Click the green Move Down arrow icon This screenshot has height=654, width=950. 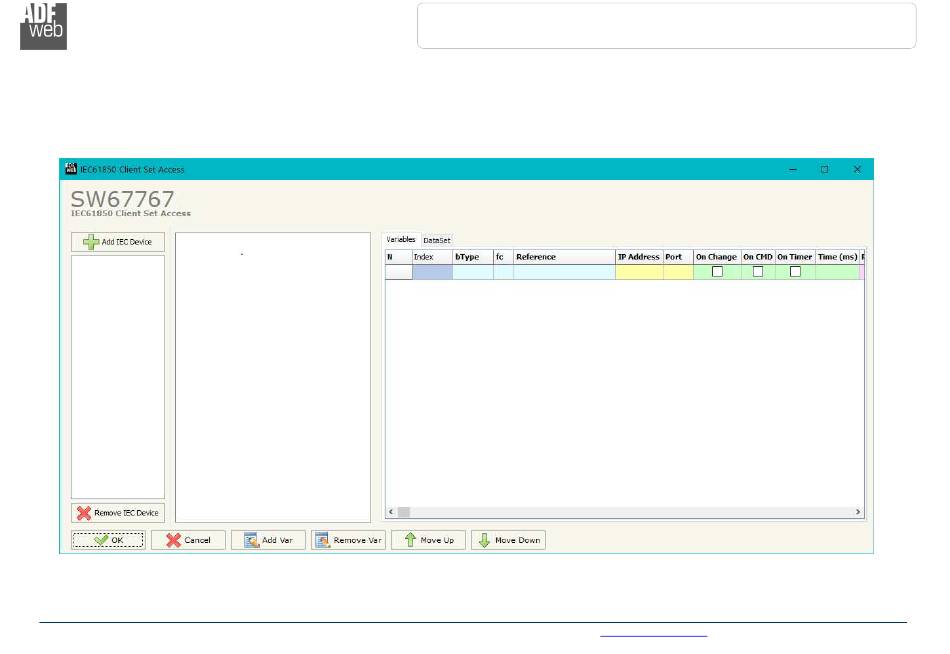484,540
